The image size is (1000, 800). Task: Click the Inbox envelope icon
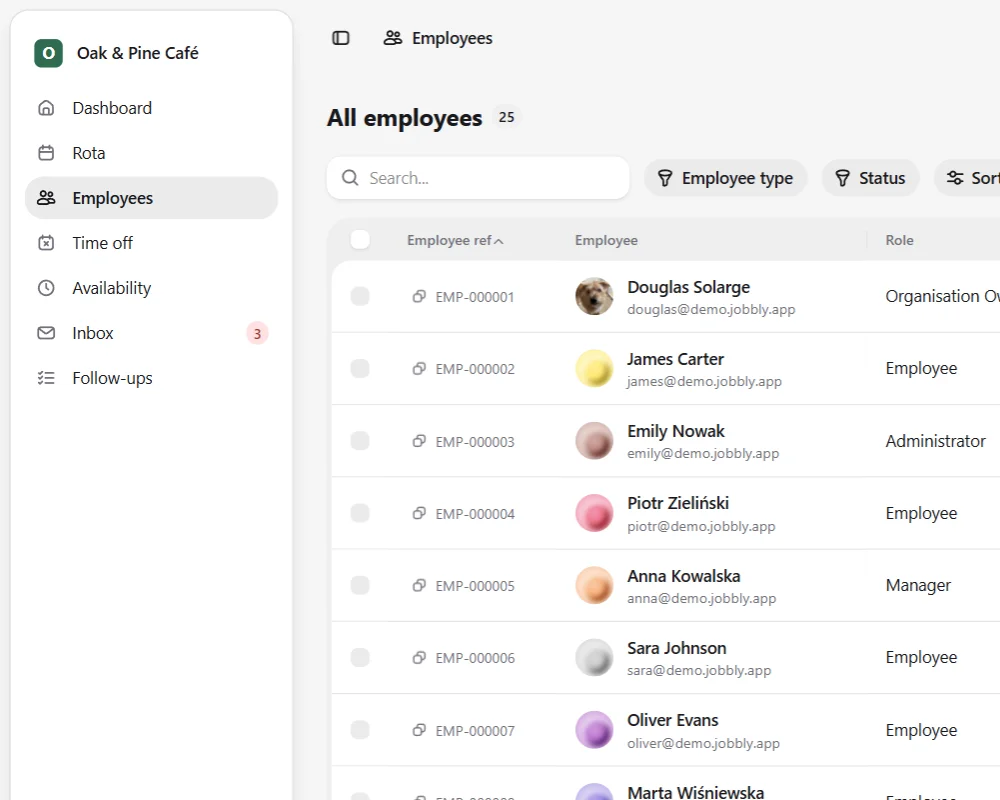pyautogui.click(x=46, y=333)
